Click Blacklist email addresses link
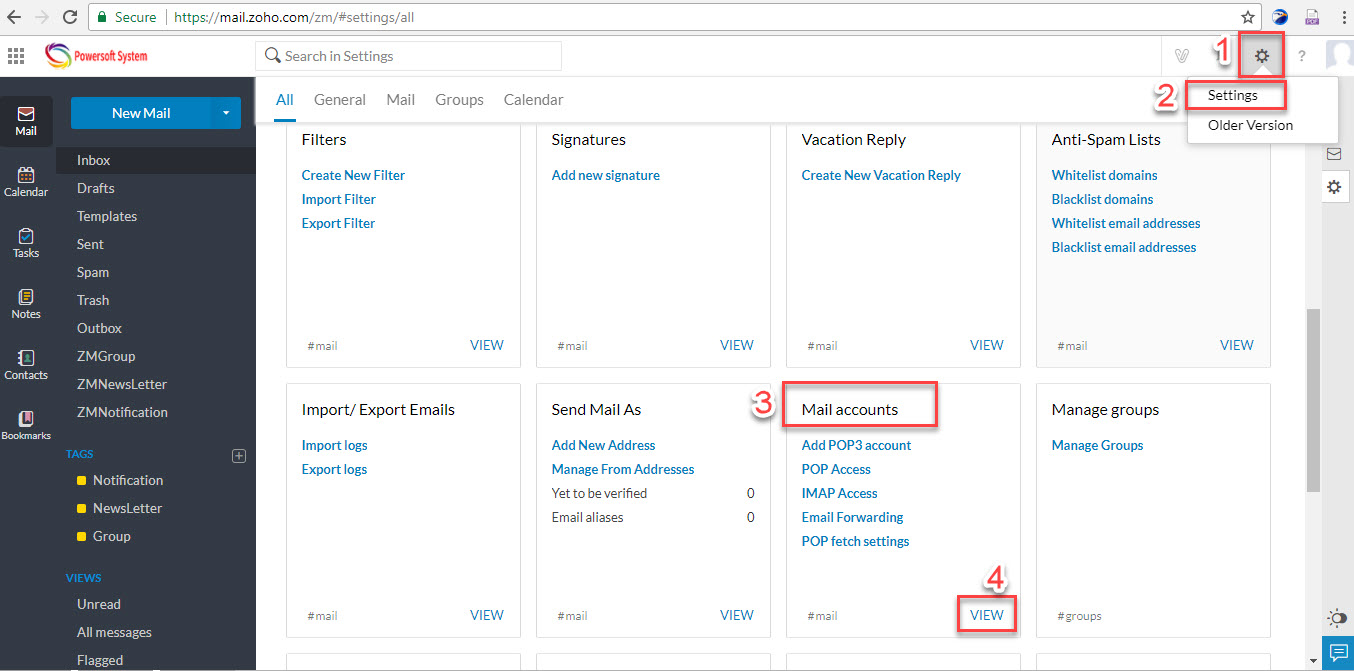 1124,247
